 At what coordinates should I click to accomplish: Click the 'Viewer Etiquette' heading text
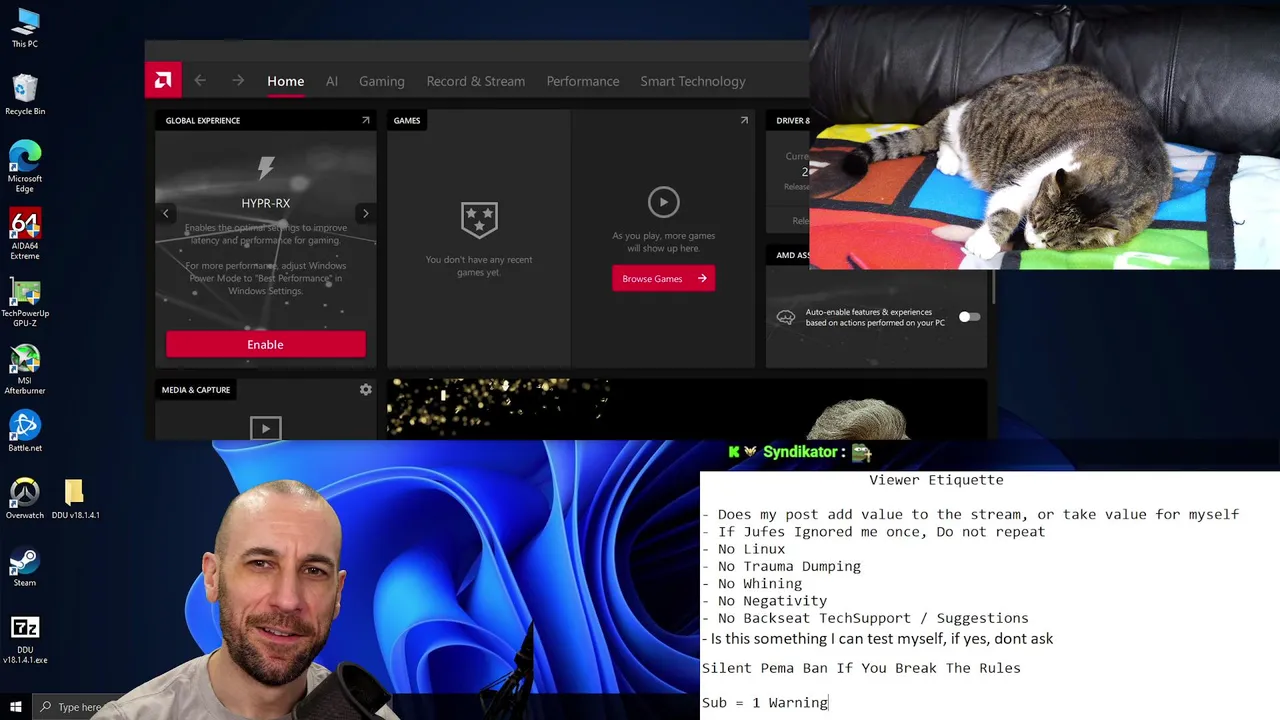point(936,480)
